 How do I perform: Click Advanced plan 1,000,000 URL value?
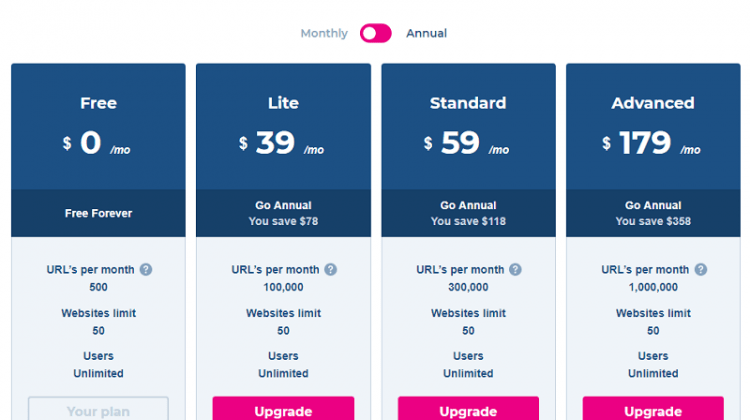(x=653, y=287)
